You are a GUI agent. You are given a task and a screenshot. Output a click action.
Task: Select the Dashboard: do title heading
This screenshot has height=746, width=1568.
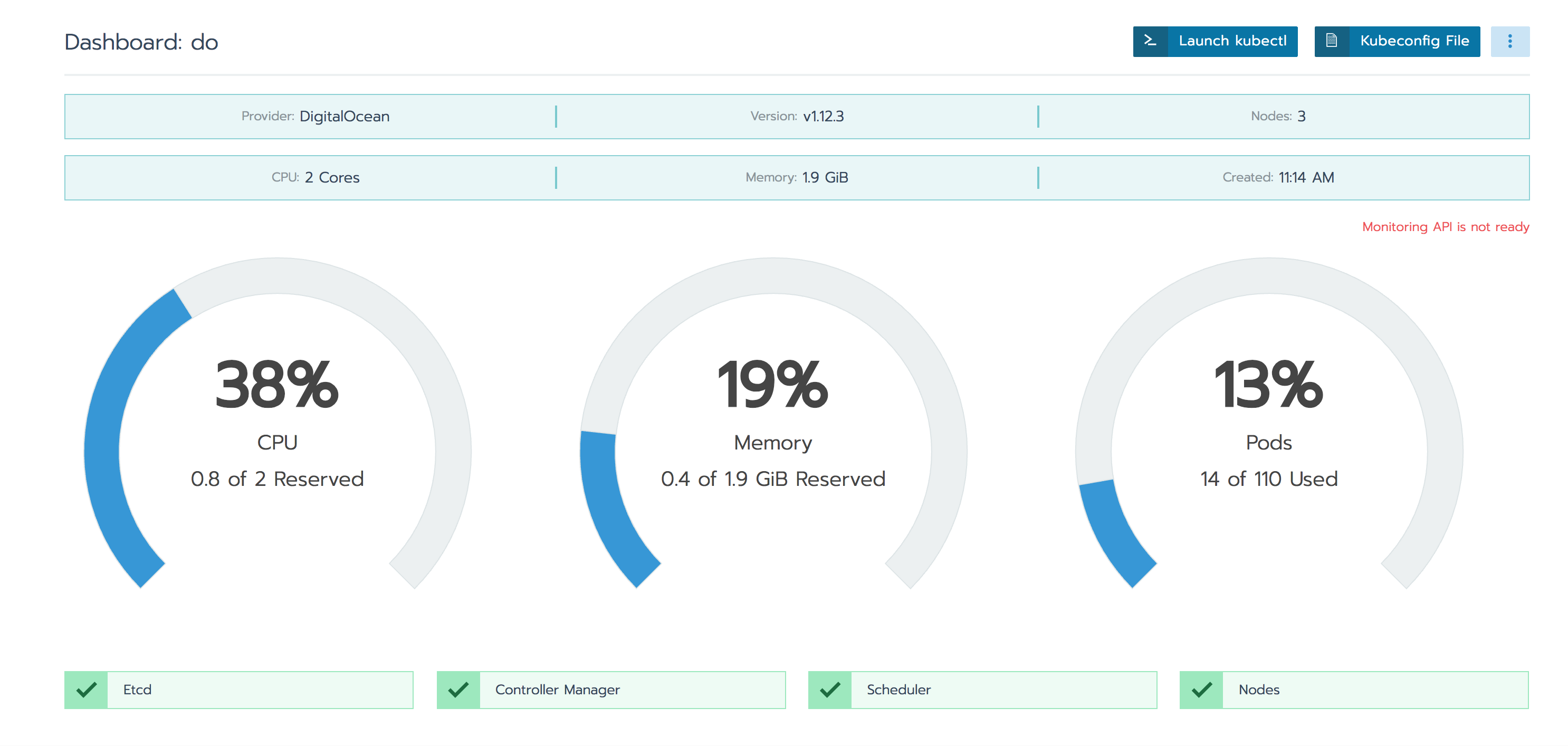pyautogui.click(x=141, y=41)
